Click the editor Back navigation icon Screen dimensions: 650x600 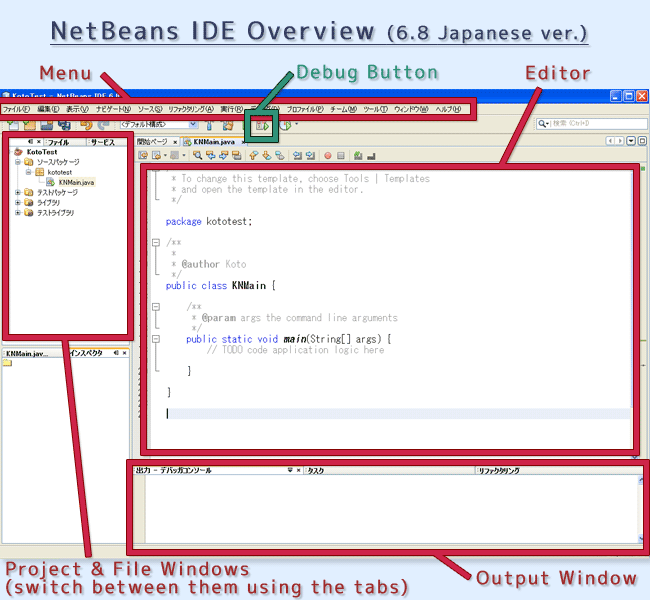(156, 155)
